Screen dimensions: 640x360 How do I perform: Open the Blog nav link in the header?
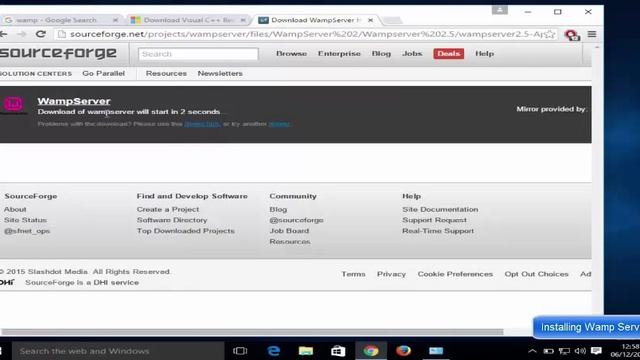point(381,53)
